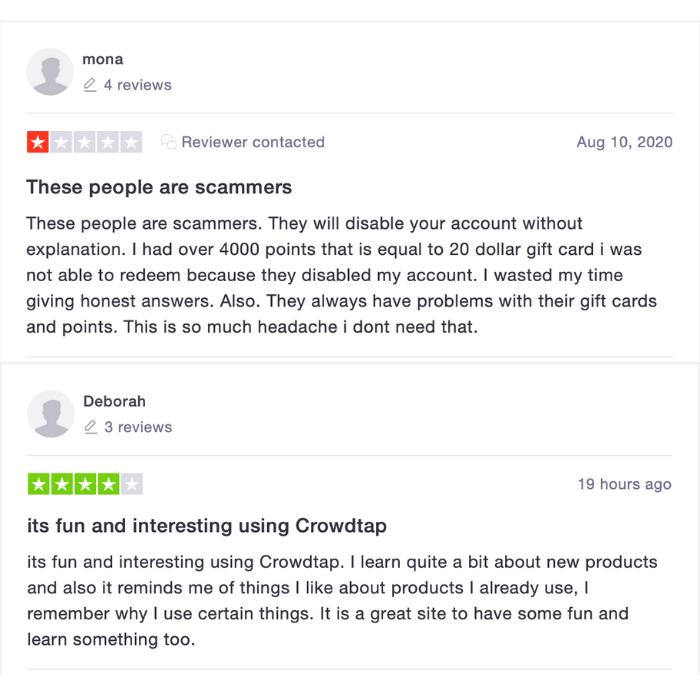Open reviewer name Deborah
The height and width of the screenshot is (700, 700).
[x=114, y=401]
